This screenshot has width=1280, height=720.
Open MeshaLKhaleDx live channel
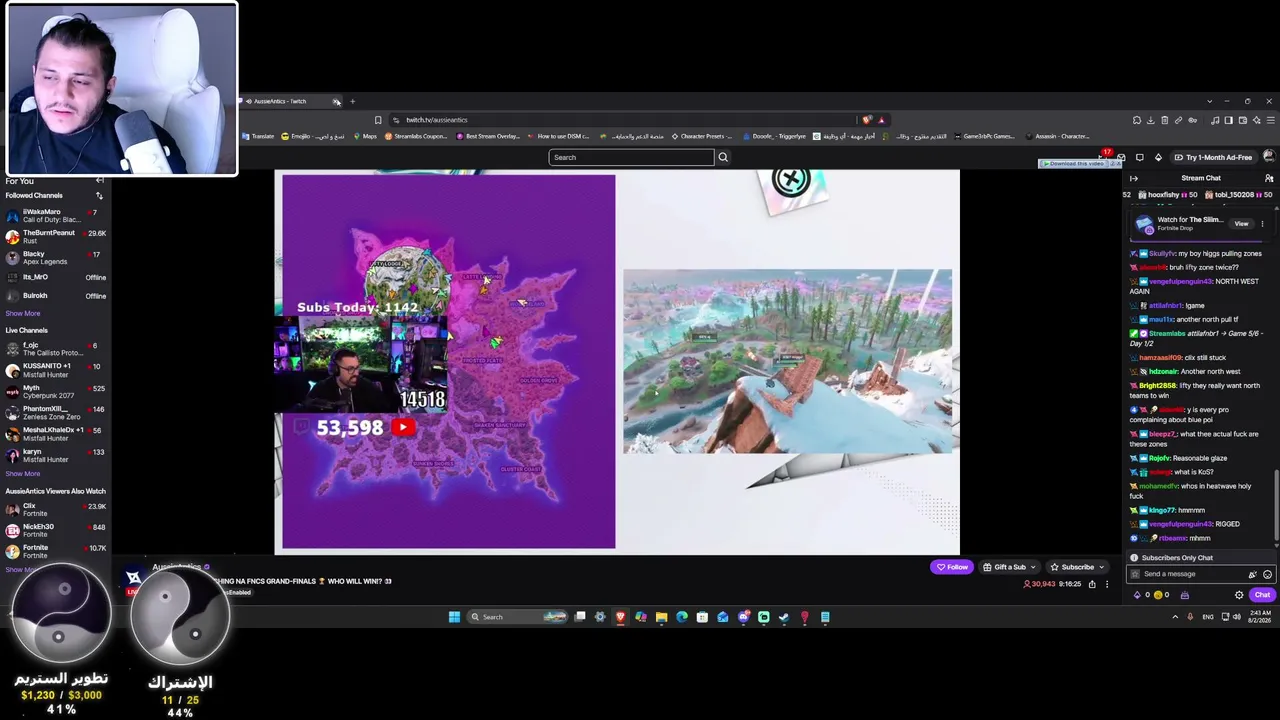[x=55, y=433]
